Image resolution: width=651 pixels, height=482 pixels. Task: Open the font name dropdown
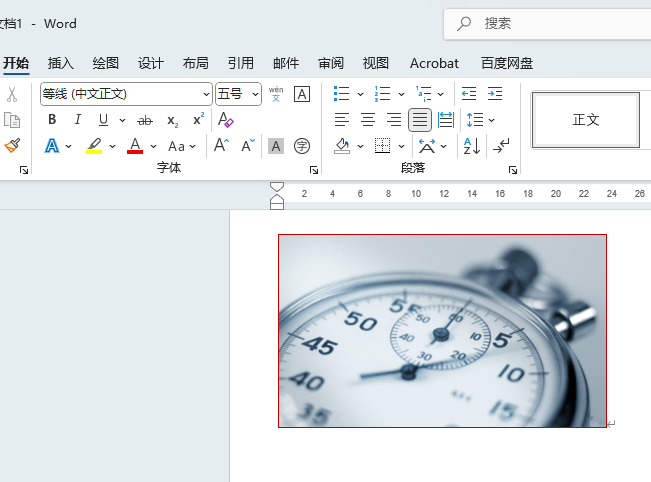coord(206,94)
